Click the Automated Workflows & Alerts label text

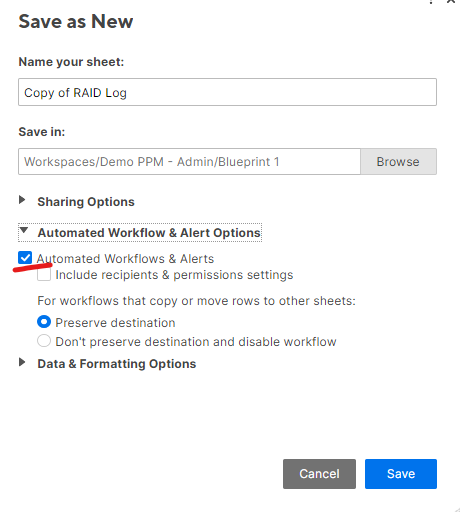(125, 259)
